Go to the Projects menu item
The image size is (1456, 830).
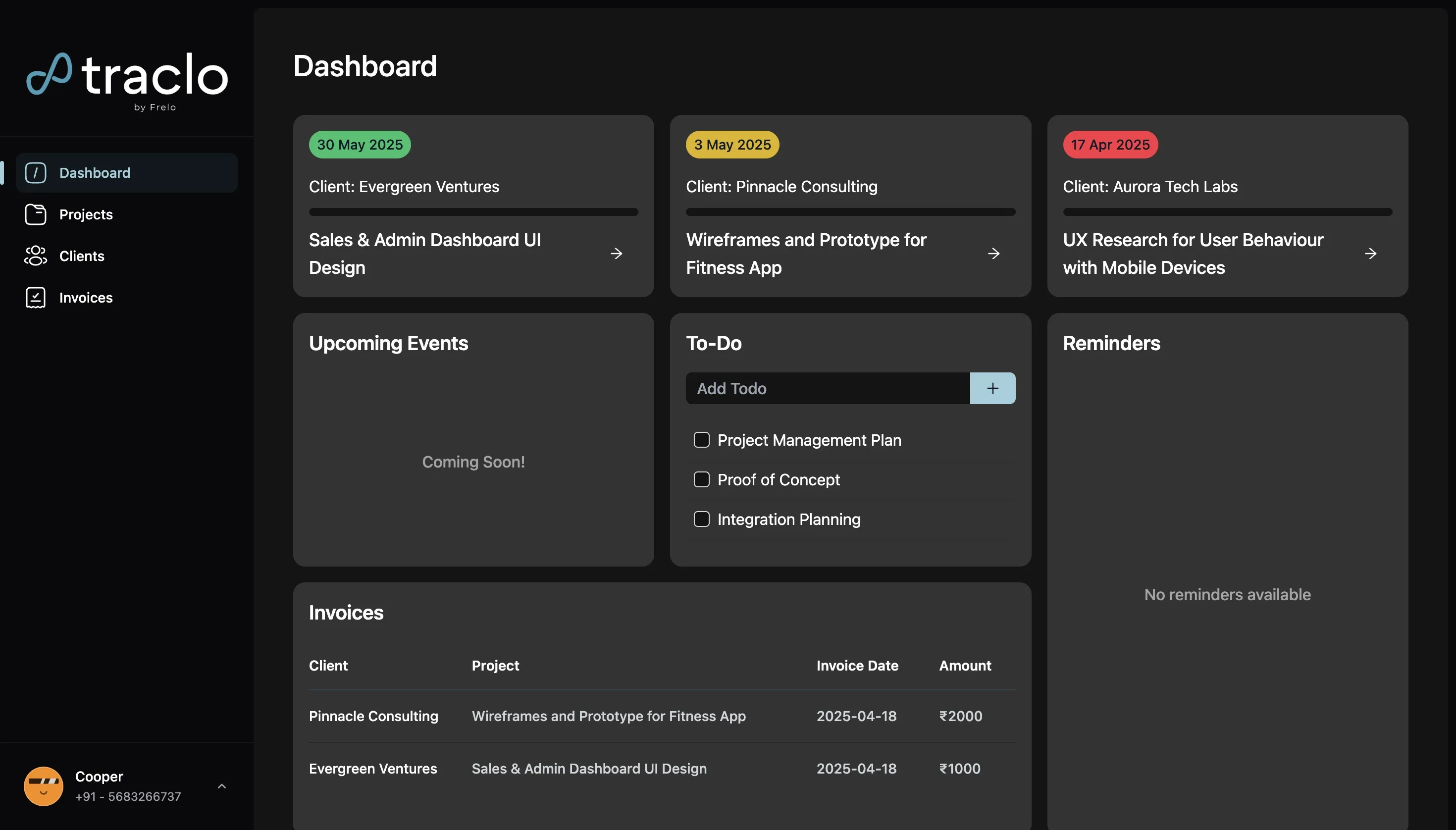[86, 214]
